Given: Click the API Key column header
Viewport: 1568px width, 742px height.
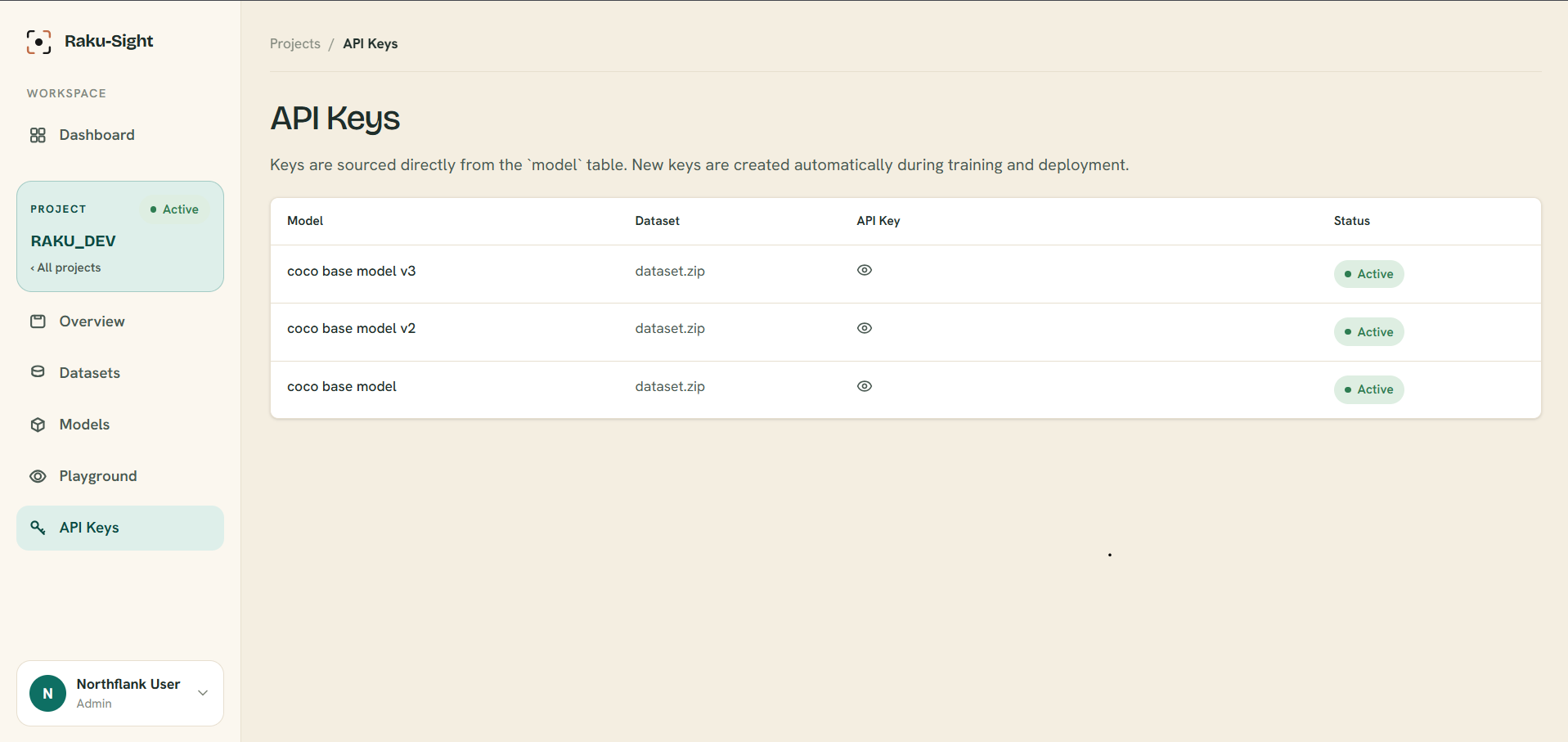Looking at the screenshot, I should pos(878,221).
